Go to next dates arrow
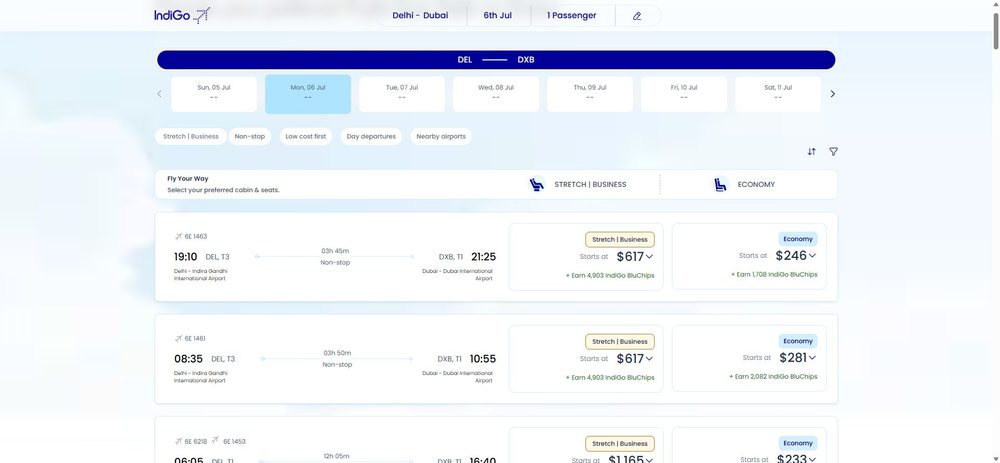 [832, 94]
